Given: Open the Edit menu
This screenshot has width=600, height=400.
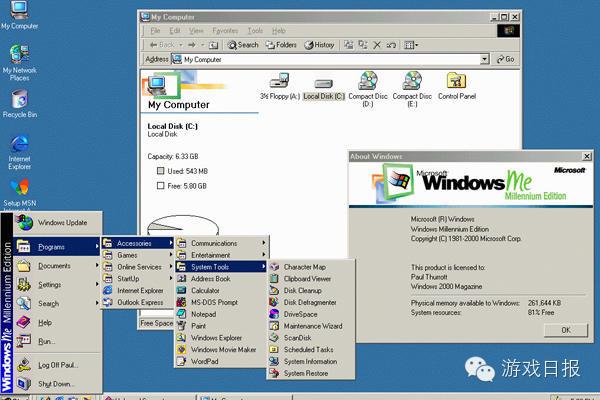Looking at the screenshot, I should [x=174, y=31].
